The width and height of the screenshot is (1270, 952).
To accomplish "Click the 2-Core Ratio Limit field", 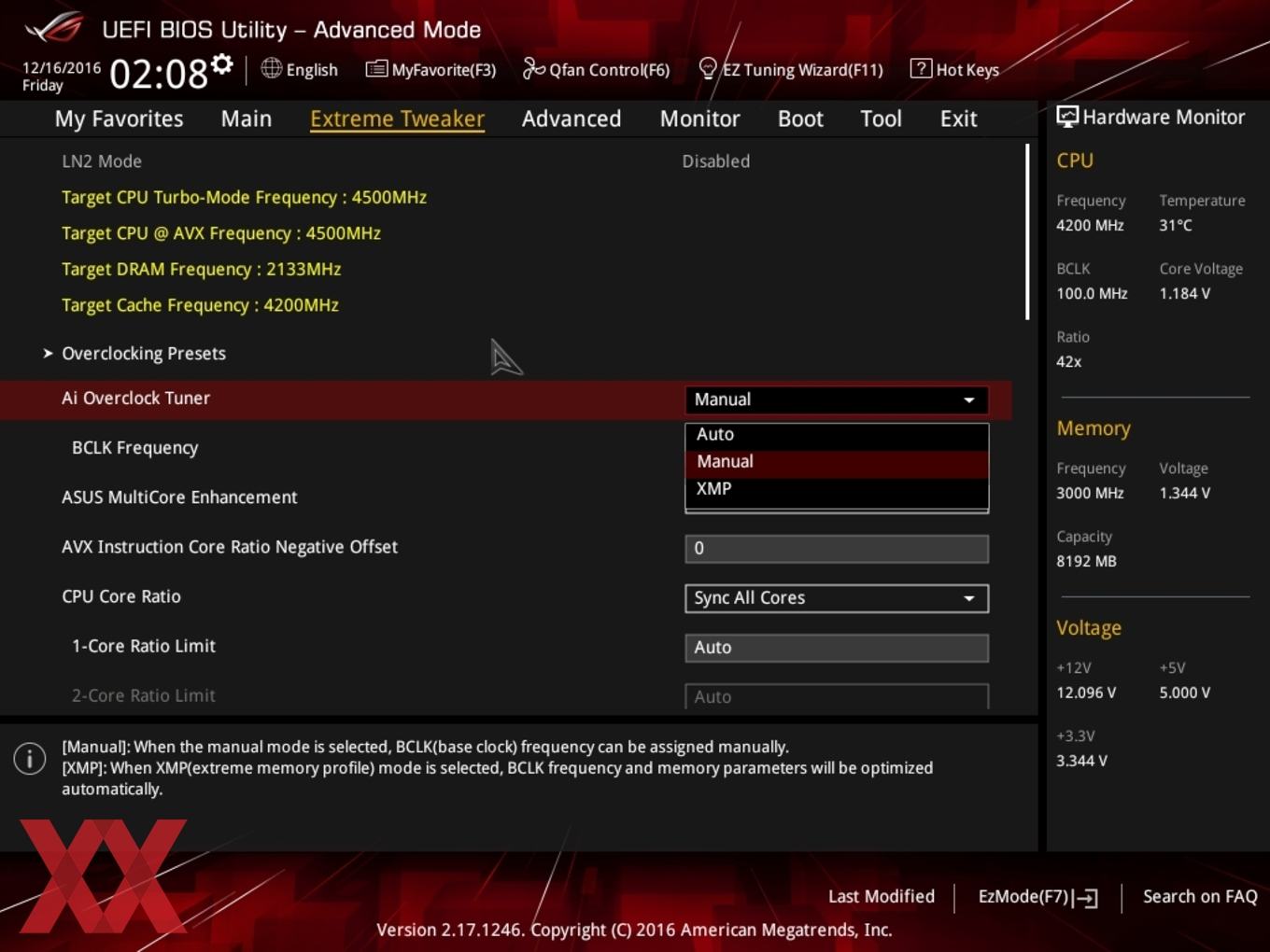I will coord(837,696).
